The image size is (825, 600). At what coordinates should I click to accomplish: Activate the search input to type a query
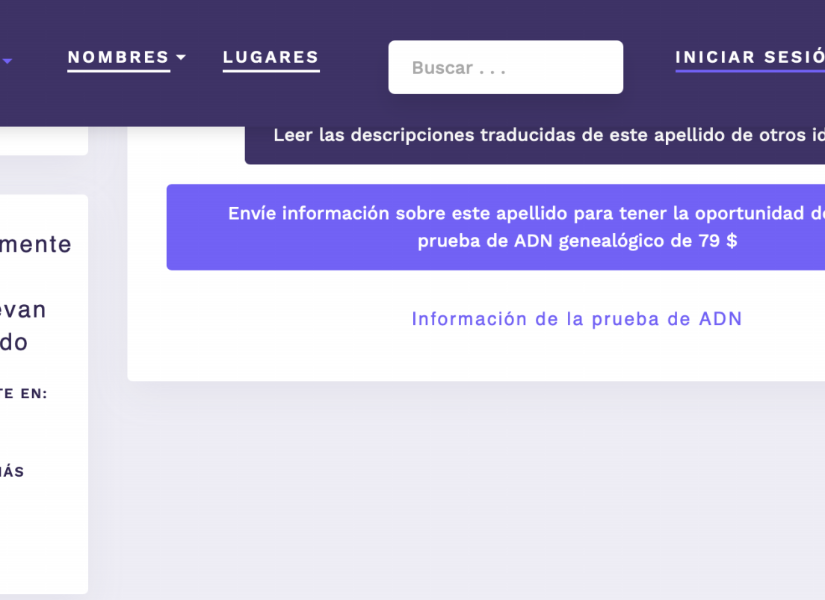click(505, 67)
